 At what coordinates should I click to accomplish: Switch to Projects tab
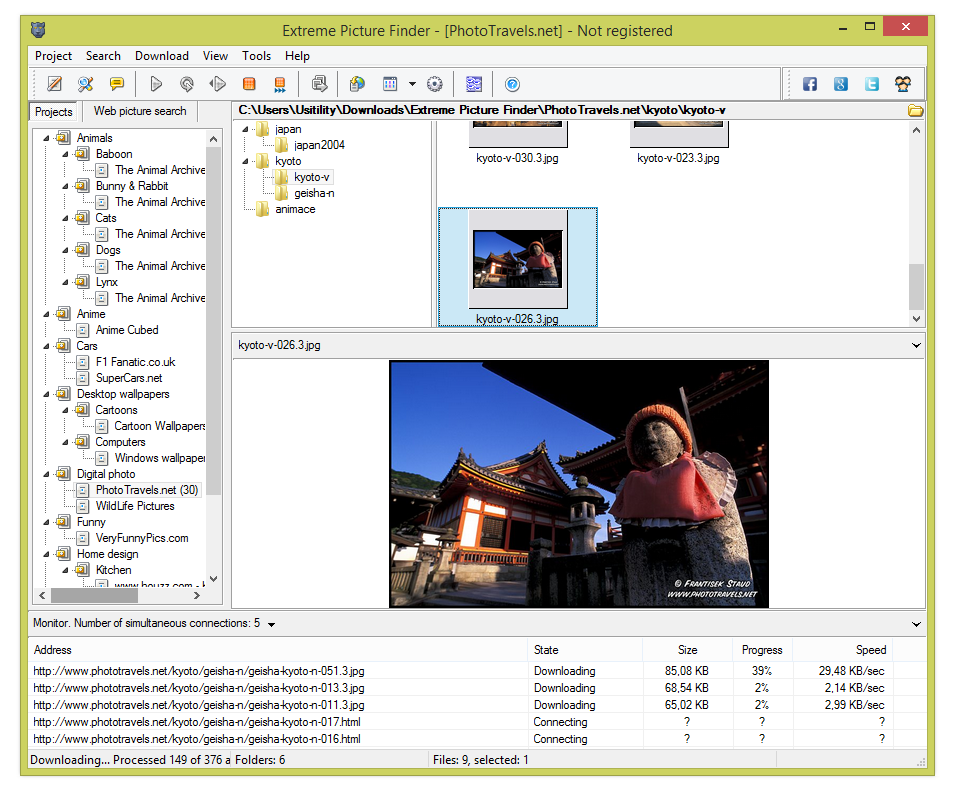pos(54,111)
